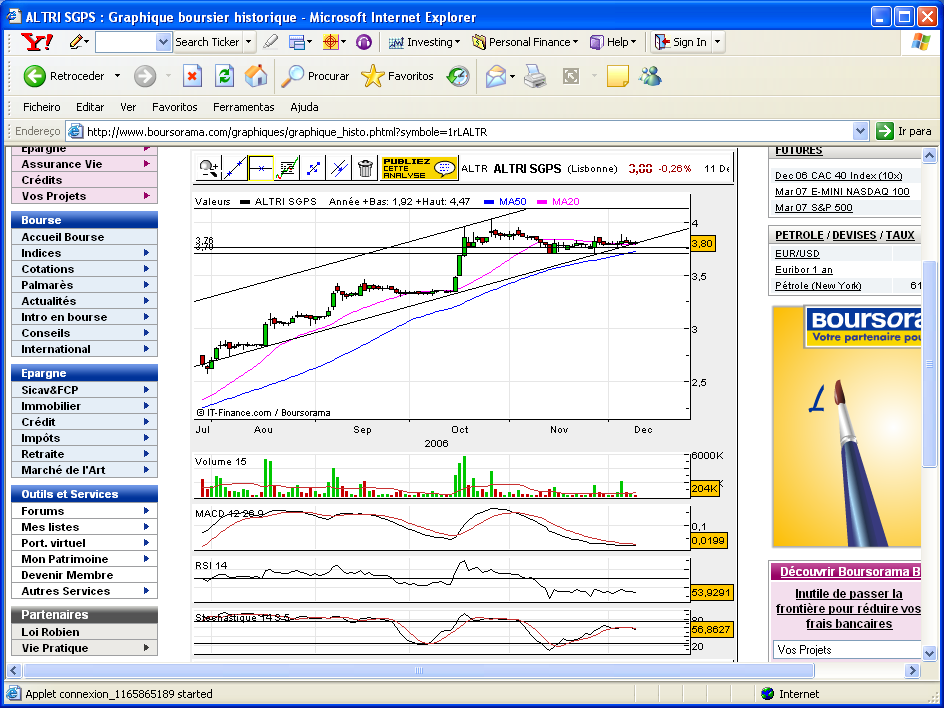Viewport: 944px width, 708px height.
Task: Click the Retroceder back arrow
Action: point(34,76)
